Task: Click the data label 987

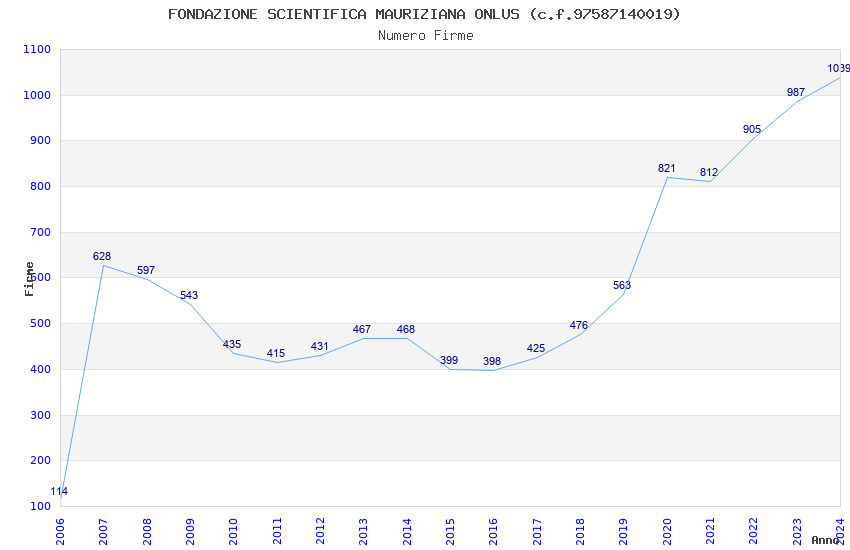Action: coord(796,93)
